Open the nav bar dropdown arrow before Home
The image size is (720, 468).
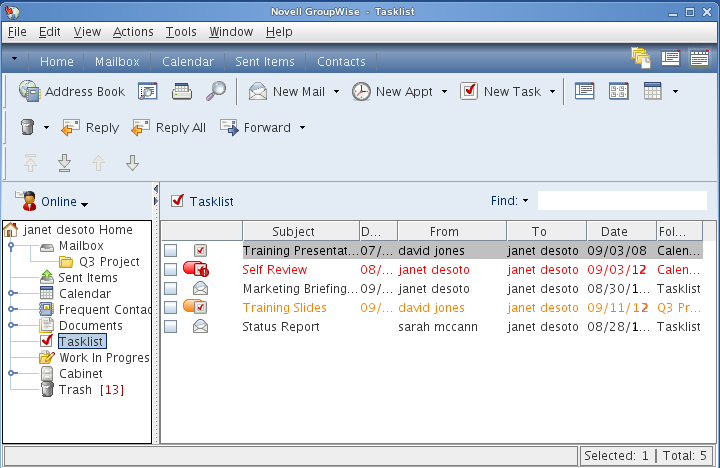point(15,59)
